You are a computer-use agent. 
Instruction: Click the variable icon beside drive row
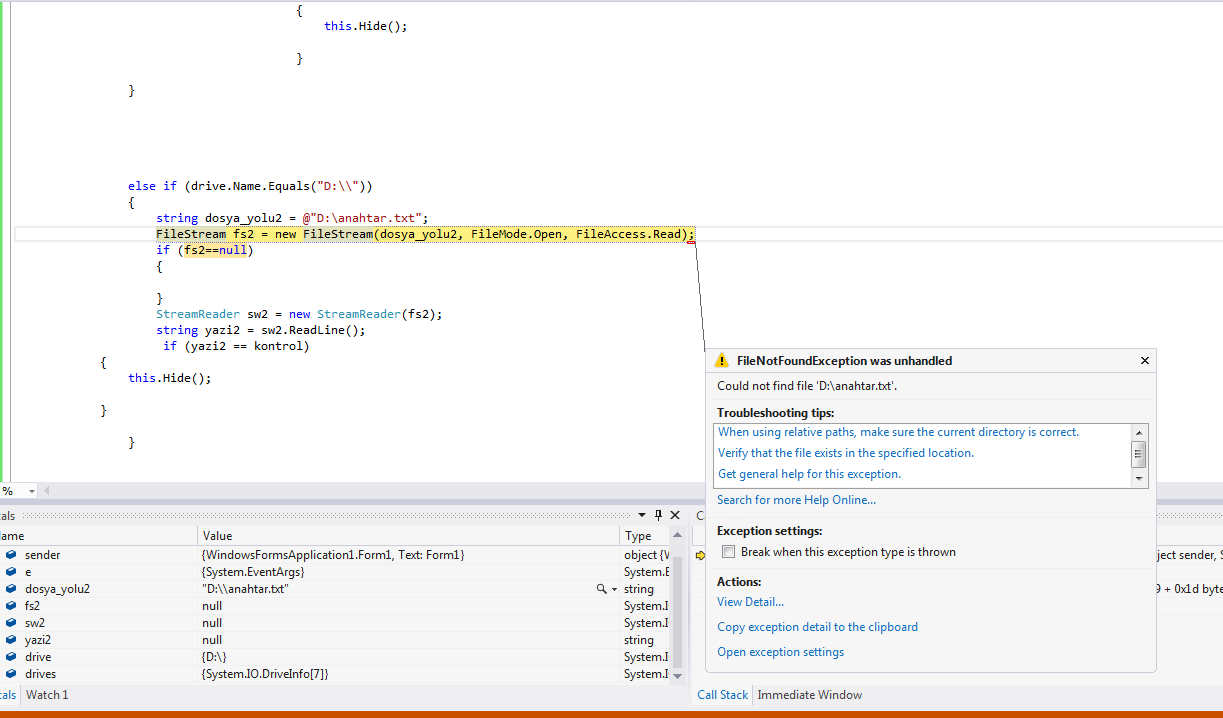(11, 657)
